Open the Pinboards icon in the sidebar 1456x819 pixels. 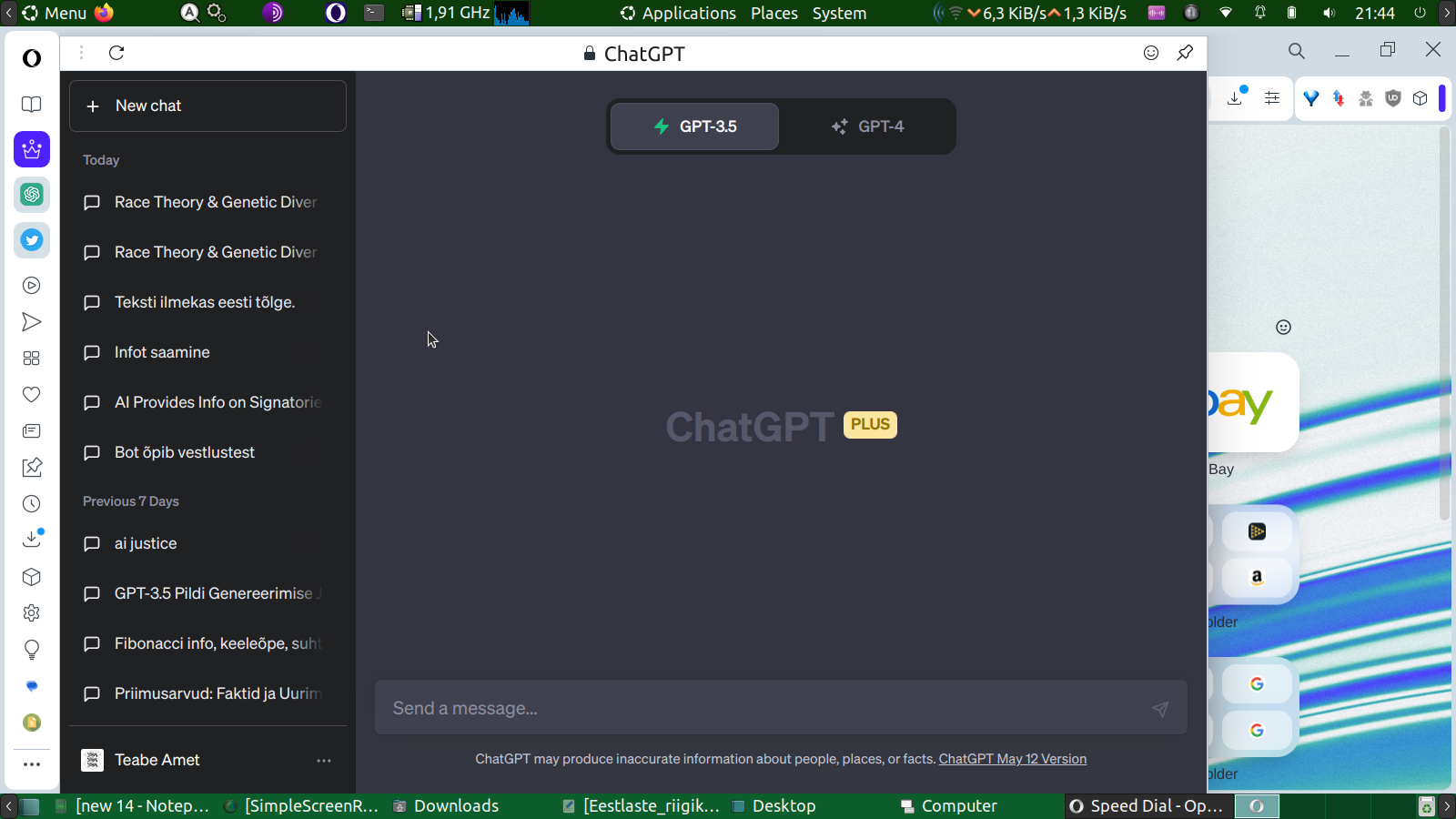coord(32,468)
